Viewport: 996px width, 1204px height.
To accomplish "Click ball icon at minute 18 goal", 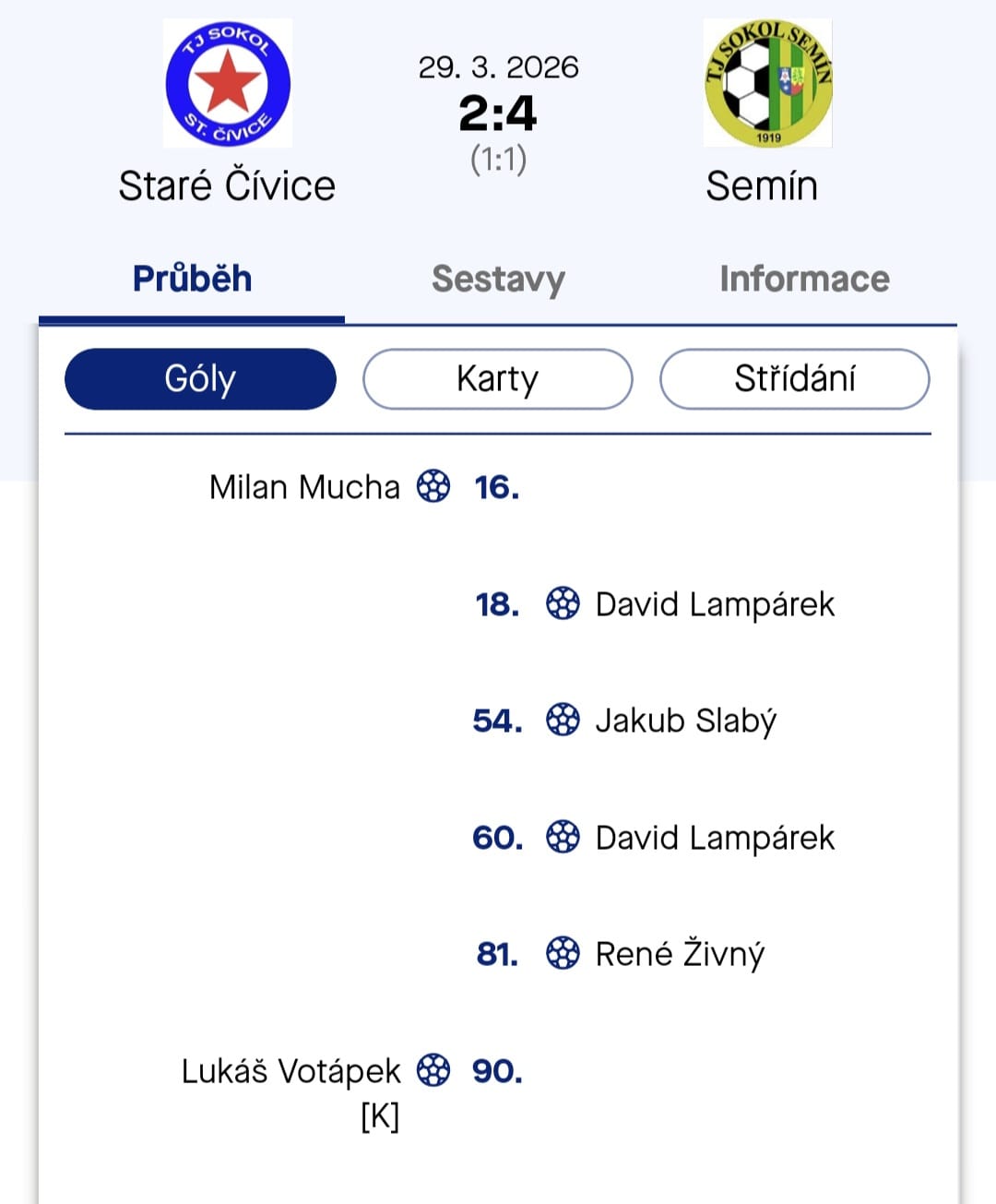I will point(563,603).
